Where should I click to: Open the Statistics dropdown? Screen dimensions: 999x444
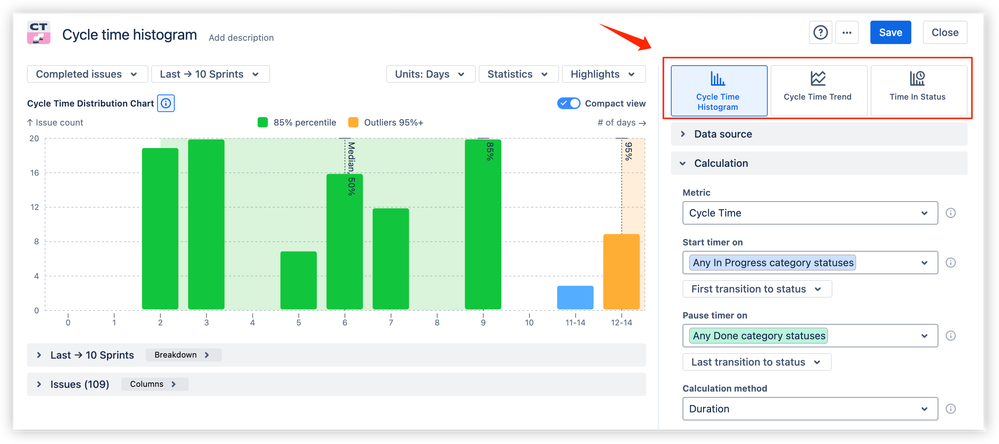(519, 74)
